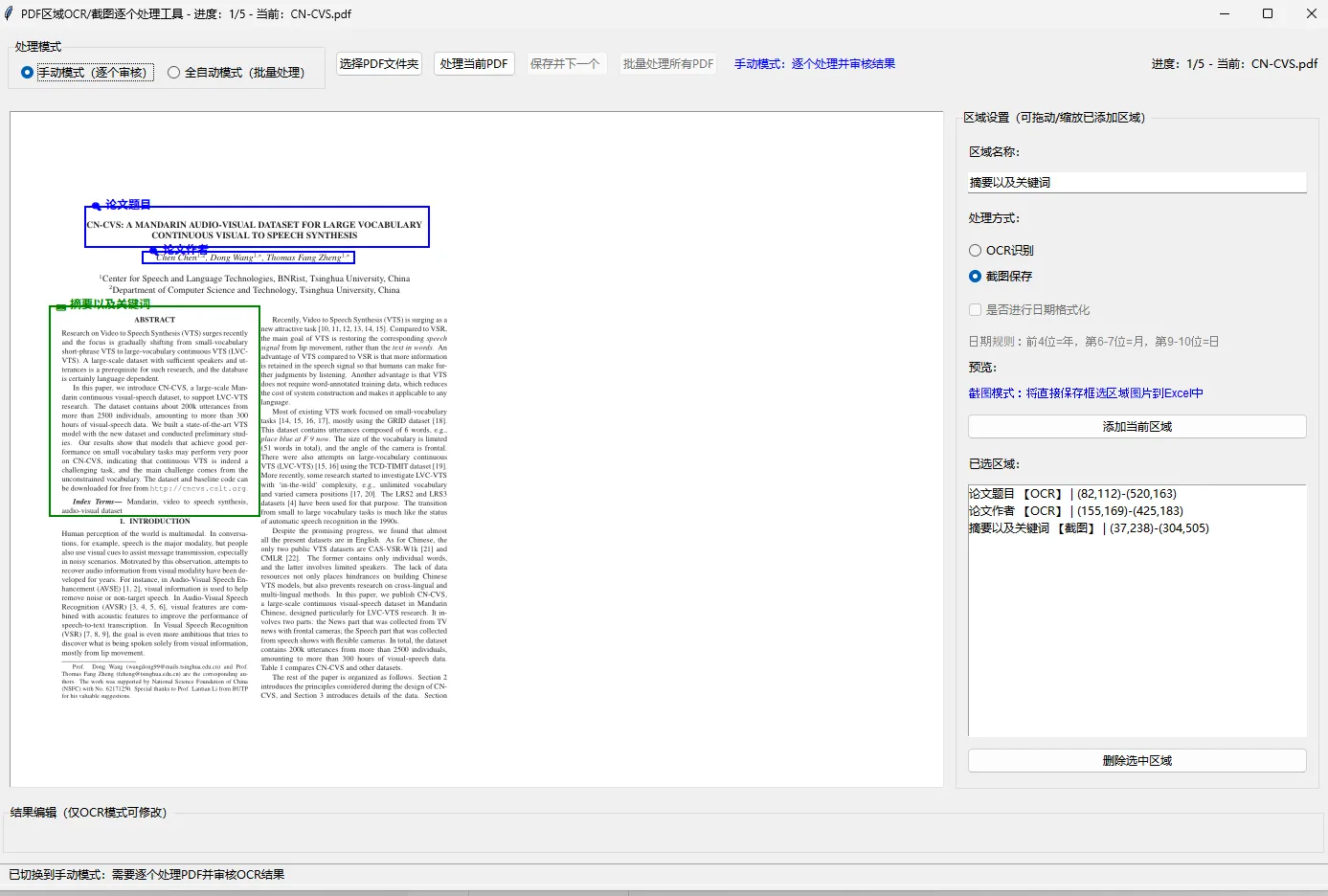The width and height of the screenshot is (1328, 896).
Task: Choose 截图保存 processing method
Action: pyautogui.click(x=976, y=276)
